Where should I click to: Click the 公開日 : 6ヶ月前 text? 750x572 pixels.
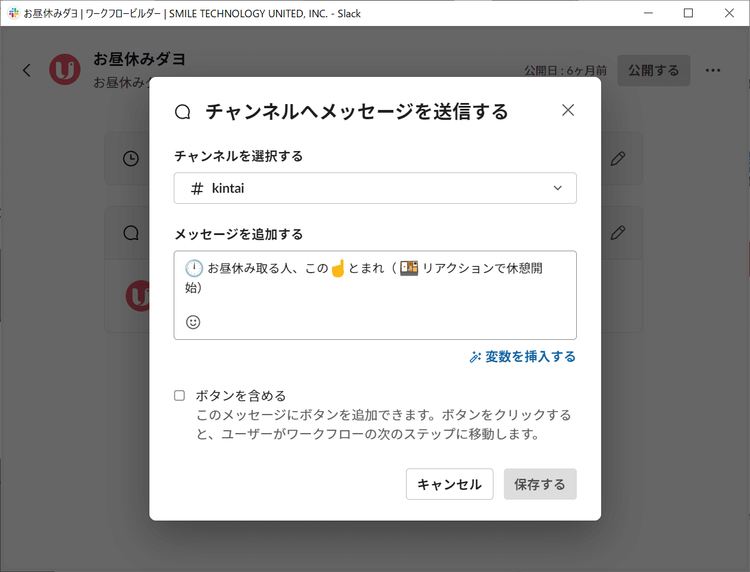[x=565, y=71]
